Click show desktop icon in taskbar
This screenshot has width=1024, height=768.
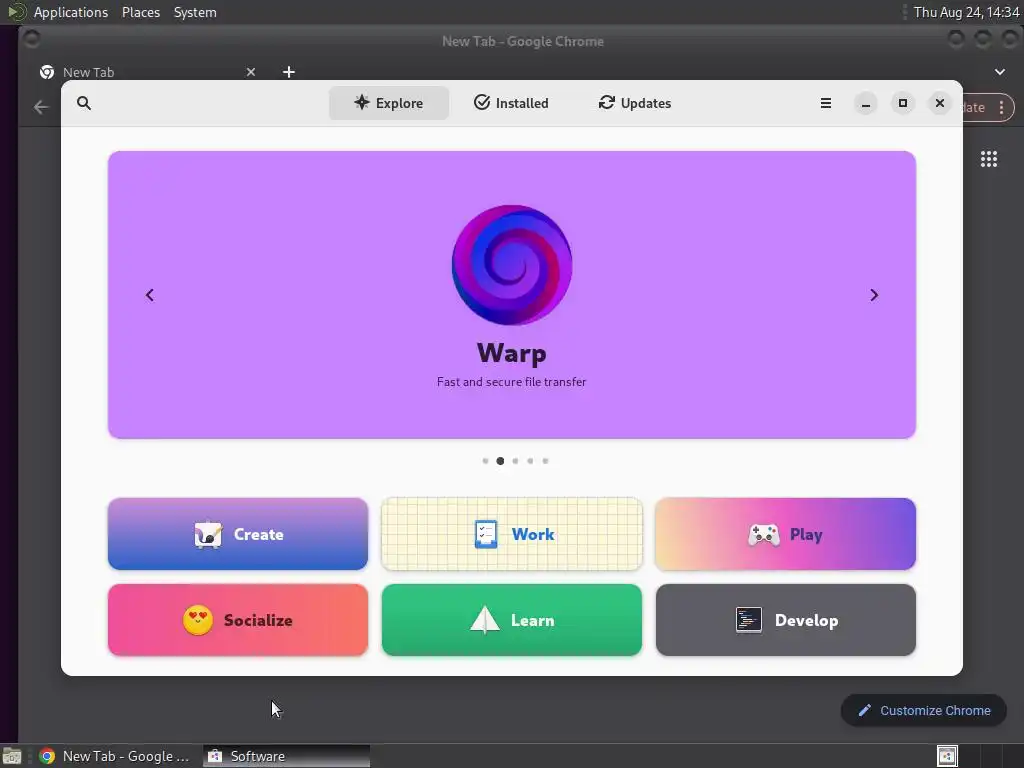tap(12, 756)
